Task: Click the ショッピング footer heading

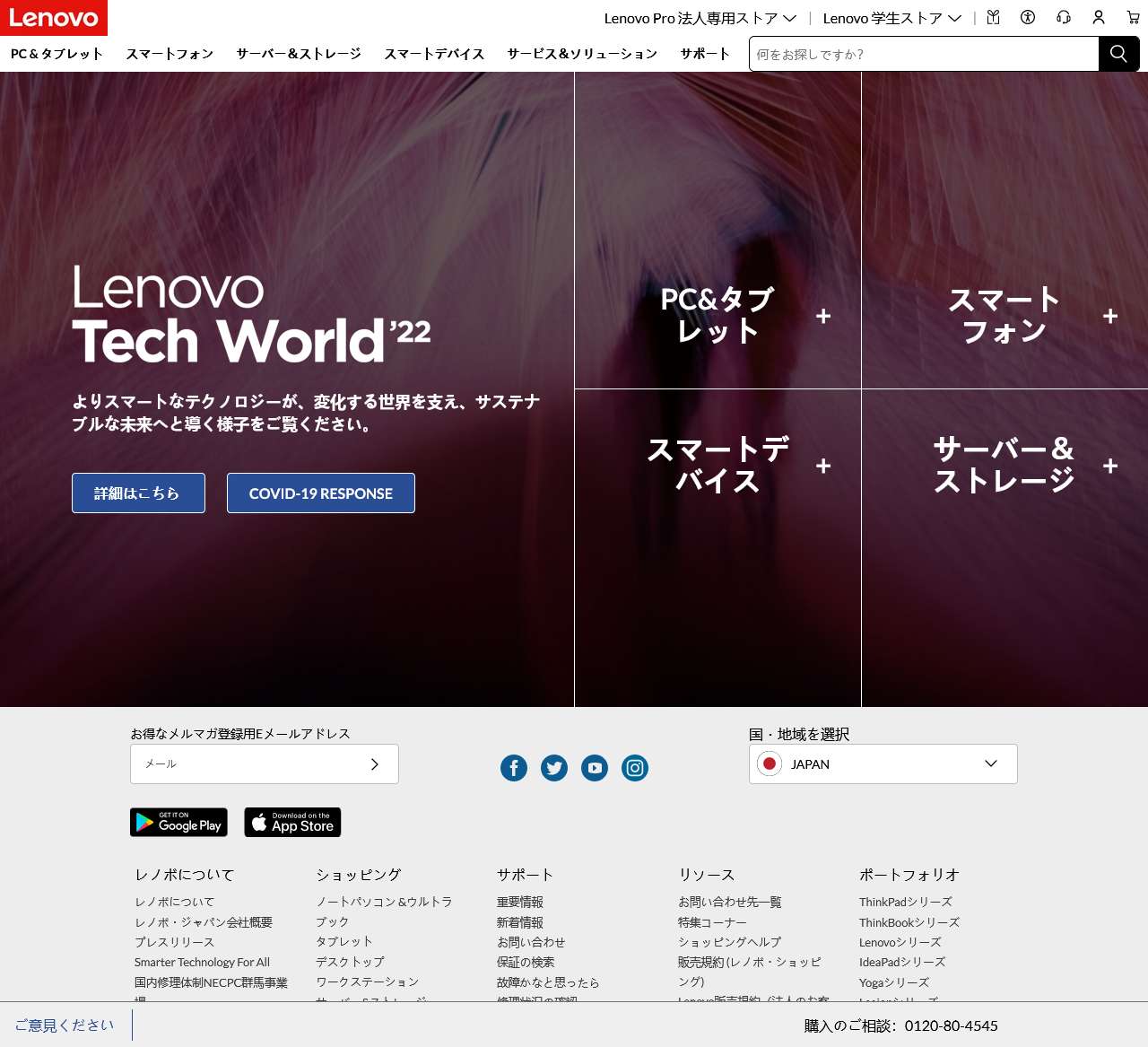Action: click(359, 875)
